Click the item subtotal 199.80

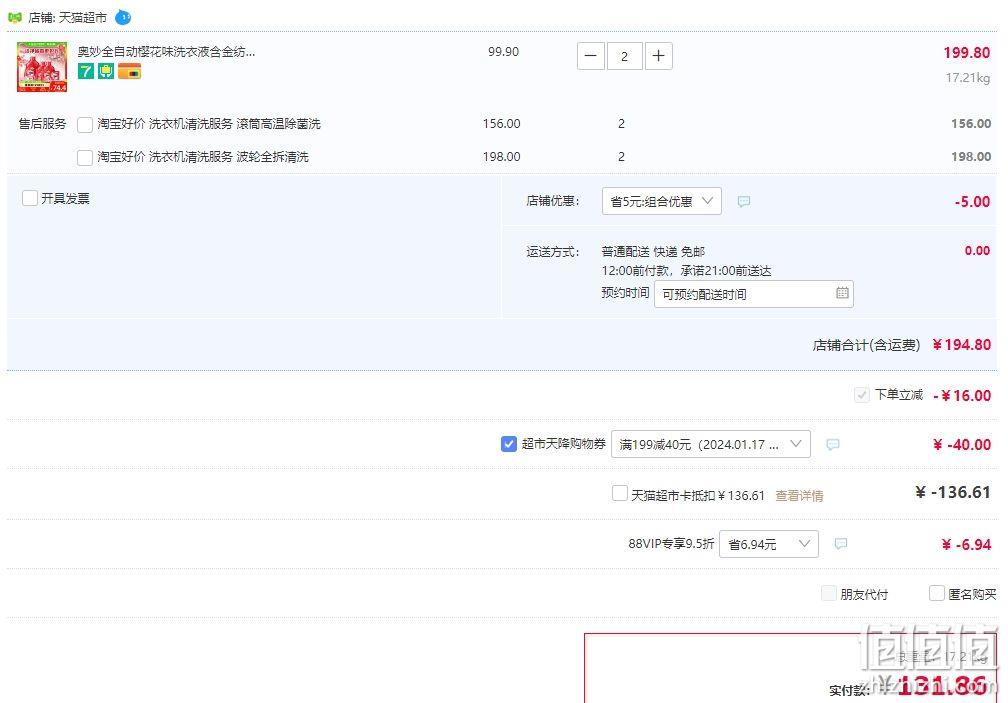[x=966, y=53]
